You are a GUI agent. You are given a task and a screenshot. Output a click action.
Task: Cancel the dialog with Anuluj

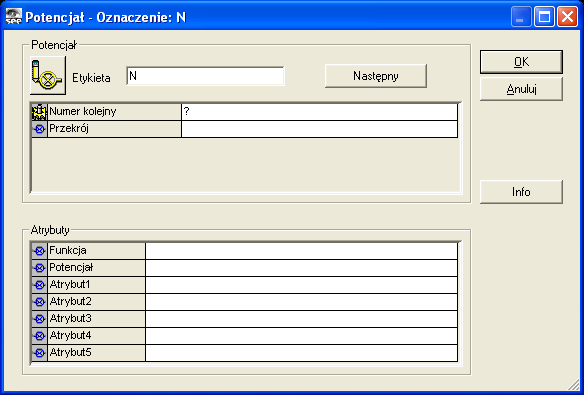click(x=521, y=89)
